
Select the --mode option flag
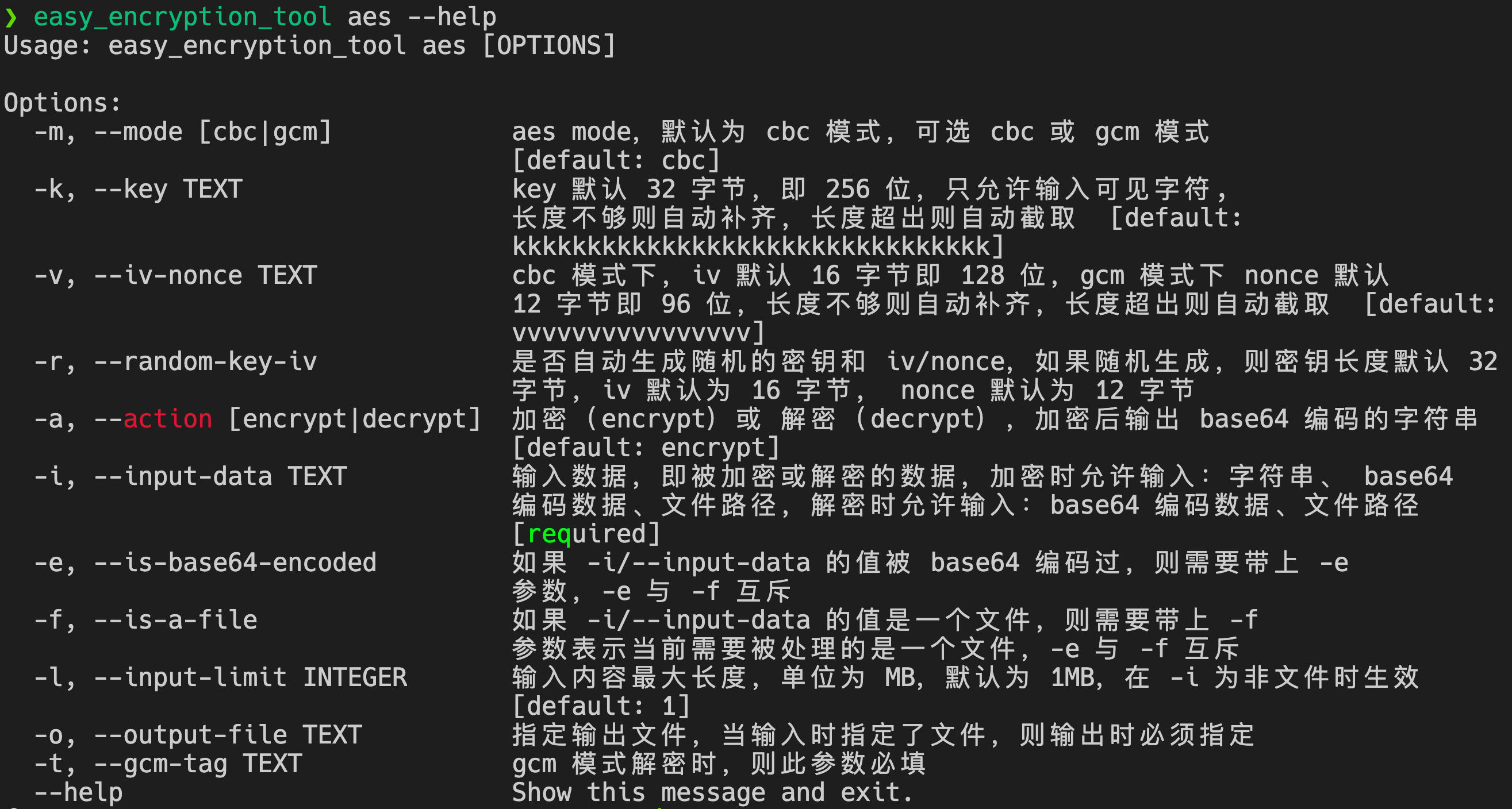[139, 132]
